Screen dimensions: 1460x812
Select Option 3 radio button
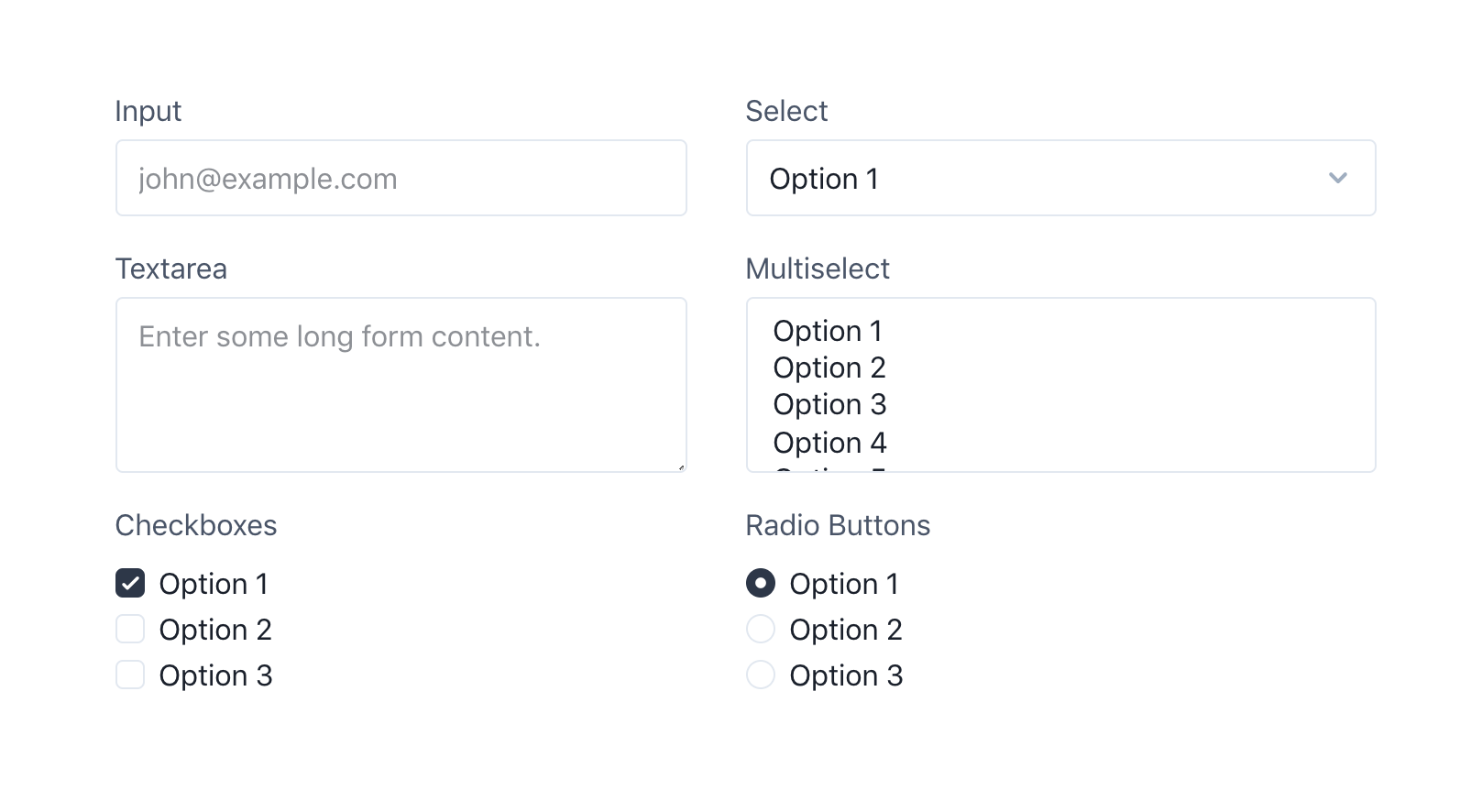(760, 675)
